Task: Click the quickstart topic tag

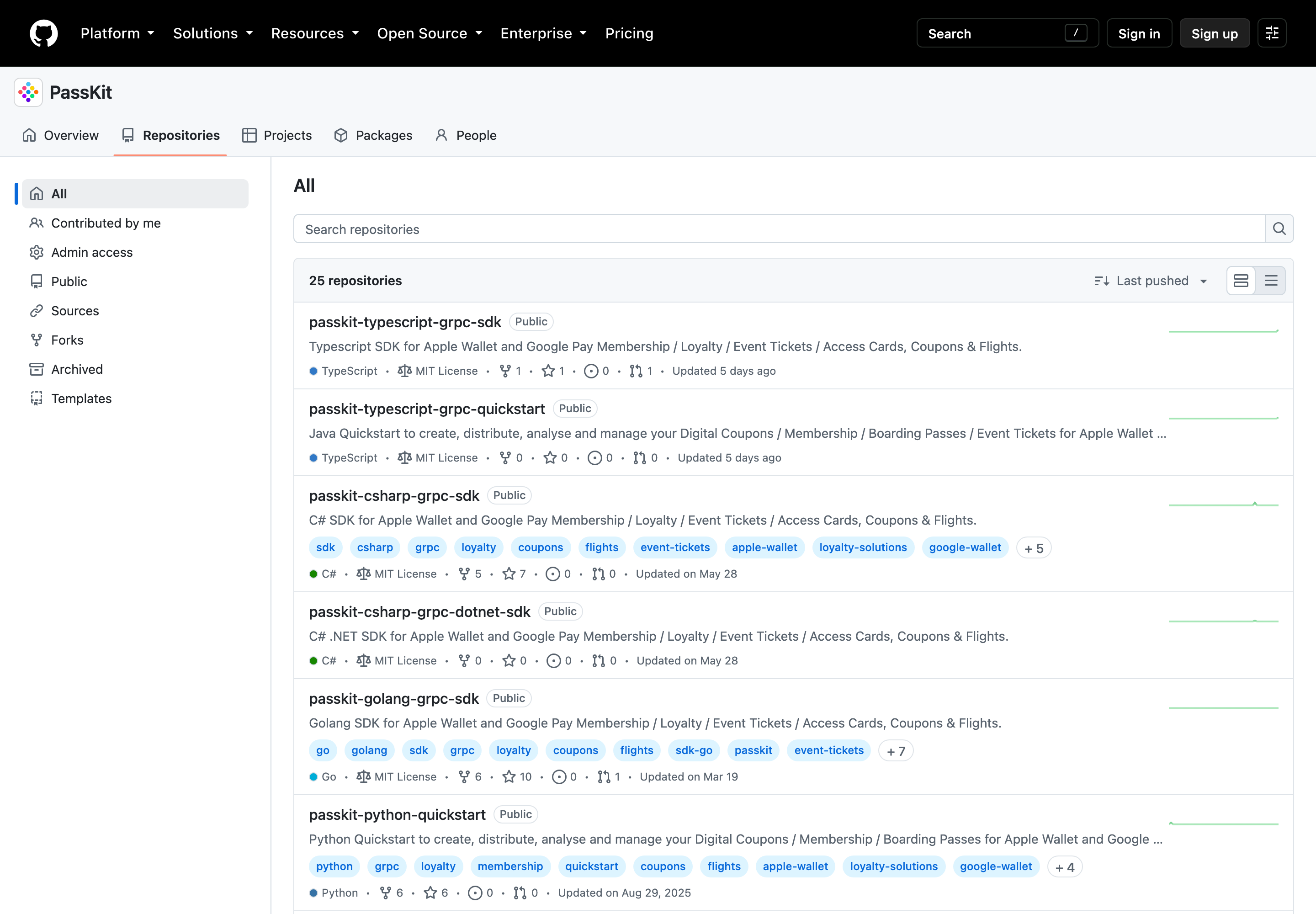Action: [x=591, y=866]
